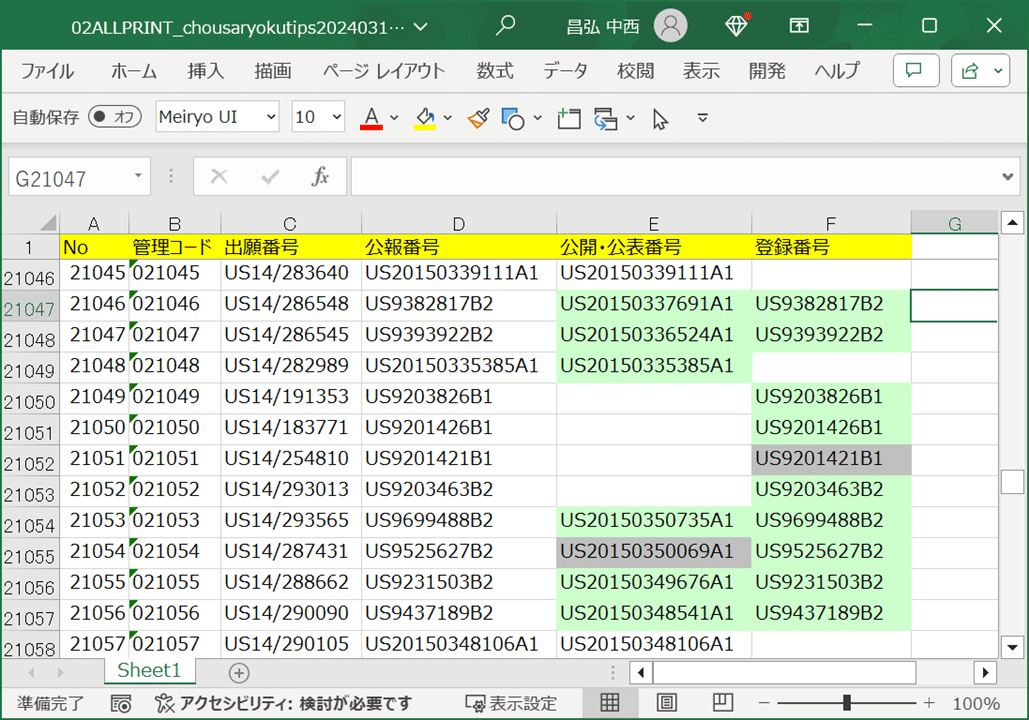Click the 100% zoom level
This screenshot has height=720, width=1029.
tap(976, 704)
